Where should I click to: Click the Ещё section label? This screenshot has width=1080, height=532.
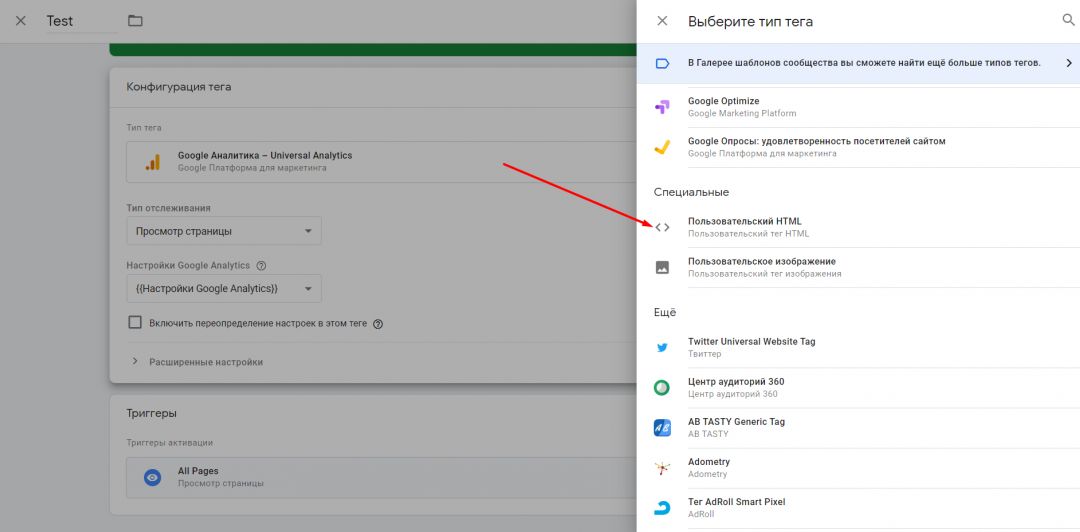pyautogui.click(x=665, y=312)
